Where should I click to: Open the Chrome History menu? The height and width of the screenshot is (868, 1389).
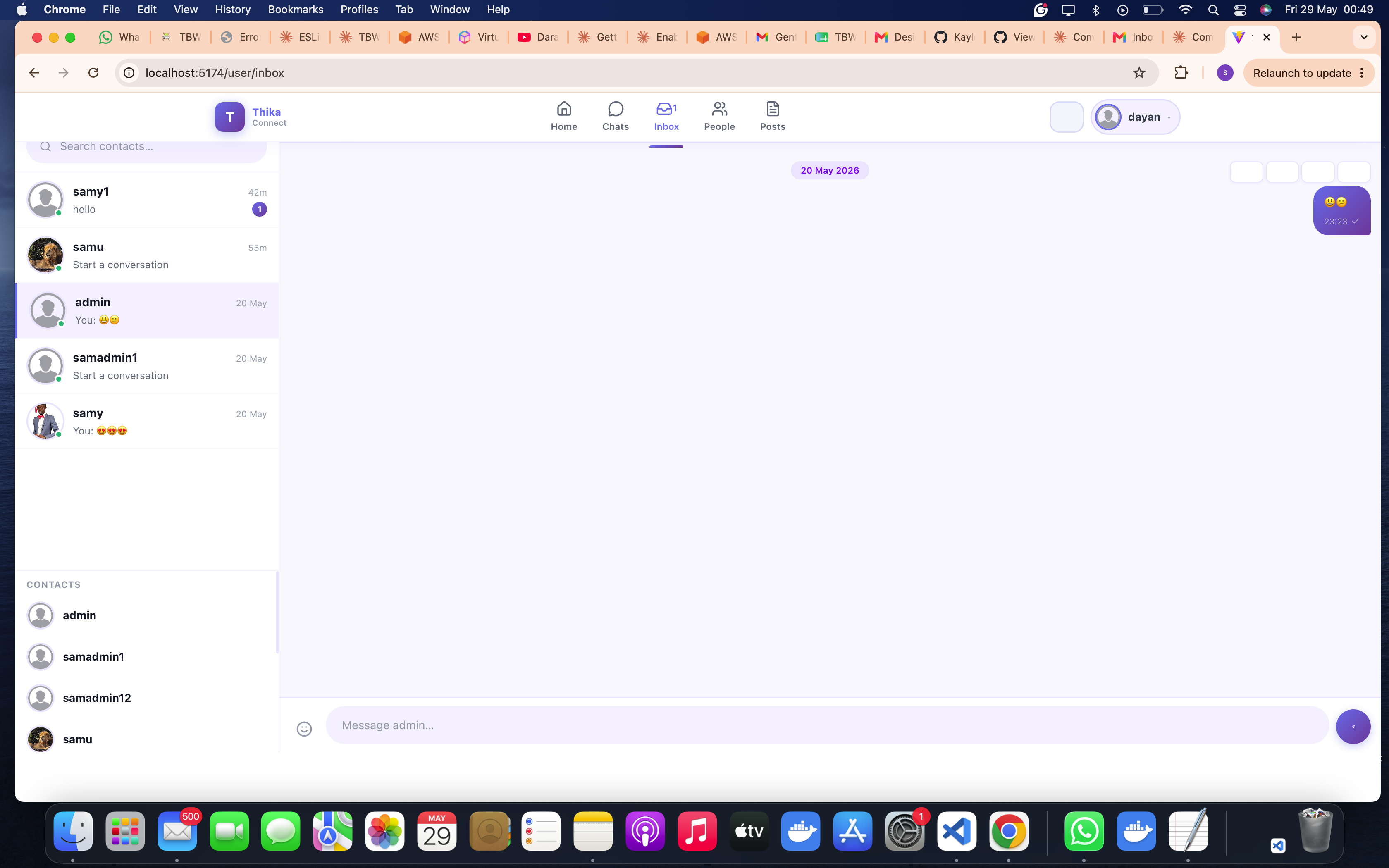pos(232,9)
